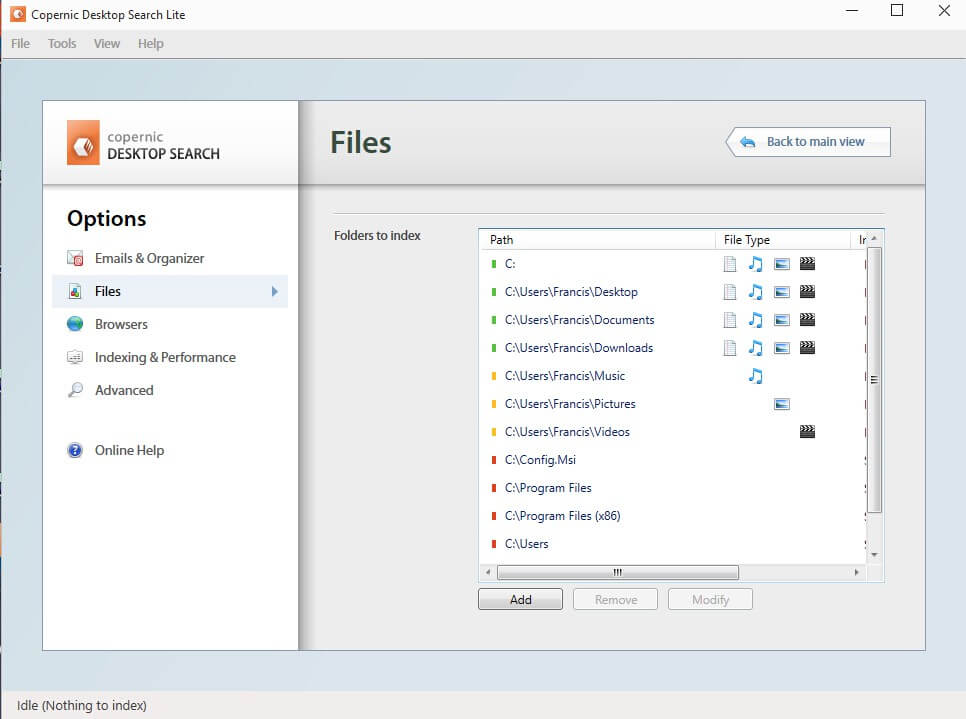Go back to main view
Screen dimensions: 966x719
point(808,142)
